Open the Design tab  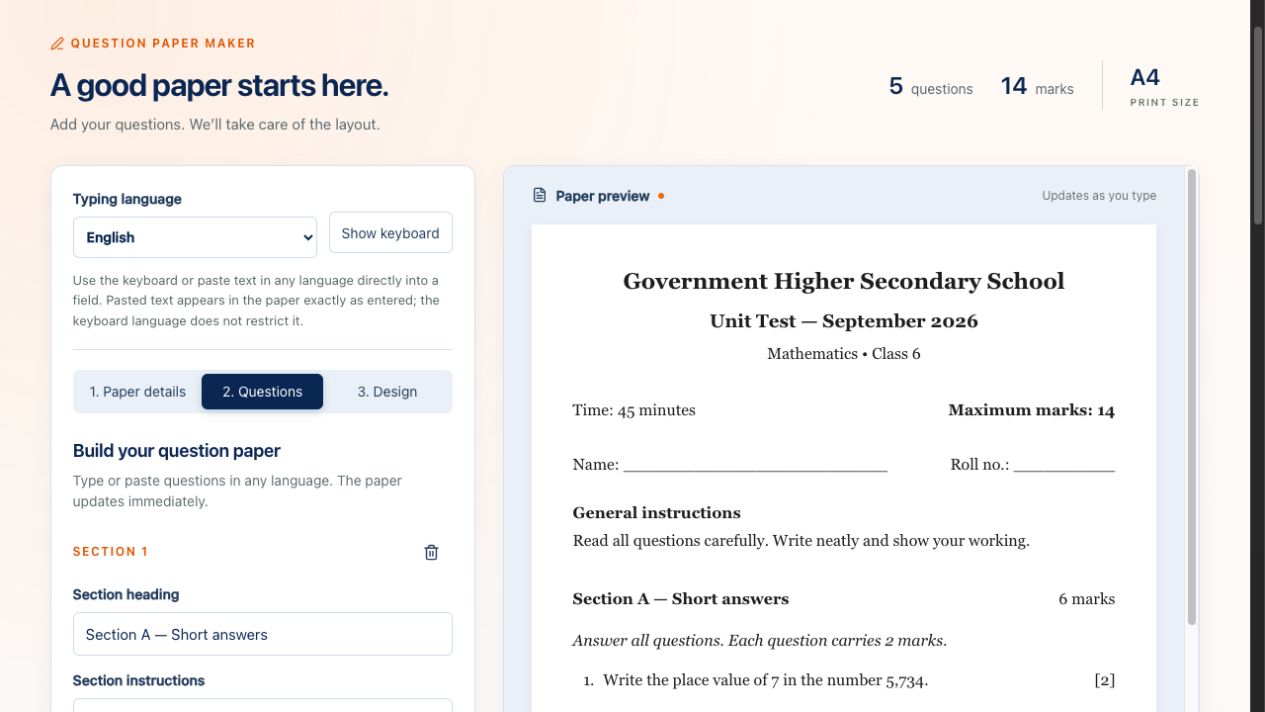[x=387, y=392]
